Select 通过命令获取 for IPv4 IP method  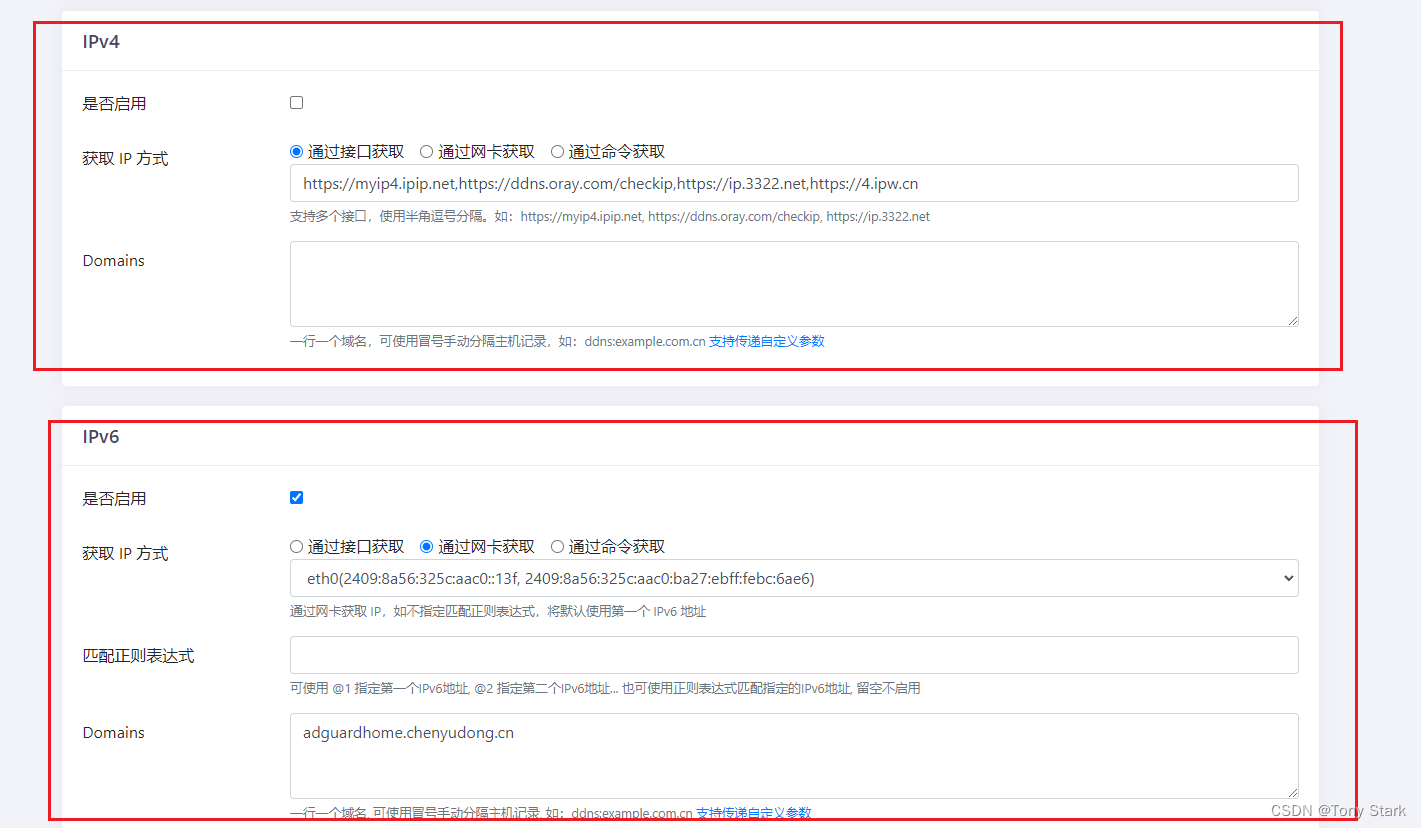pos(556,151)
